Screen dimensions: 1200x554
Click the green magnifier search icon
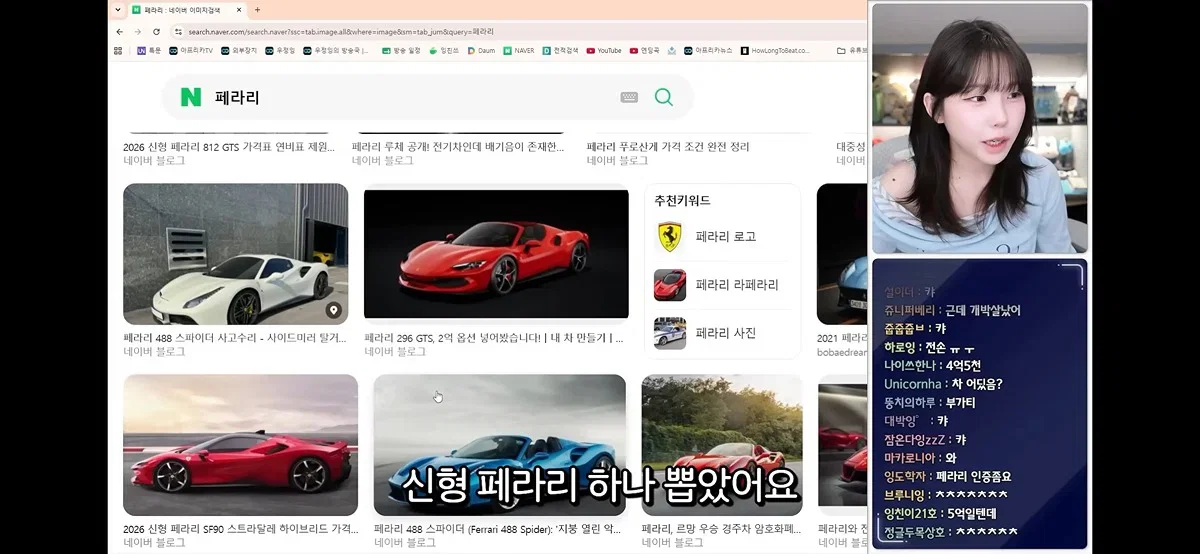(x=663, y=97)
